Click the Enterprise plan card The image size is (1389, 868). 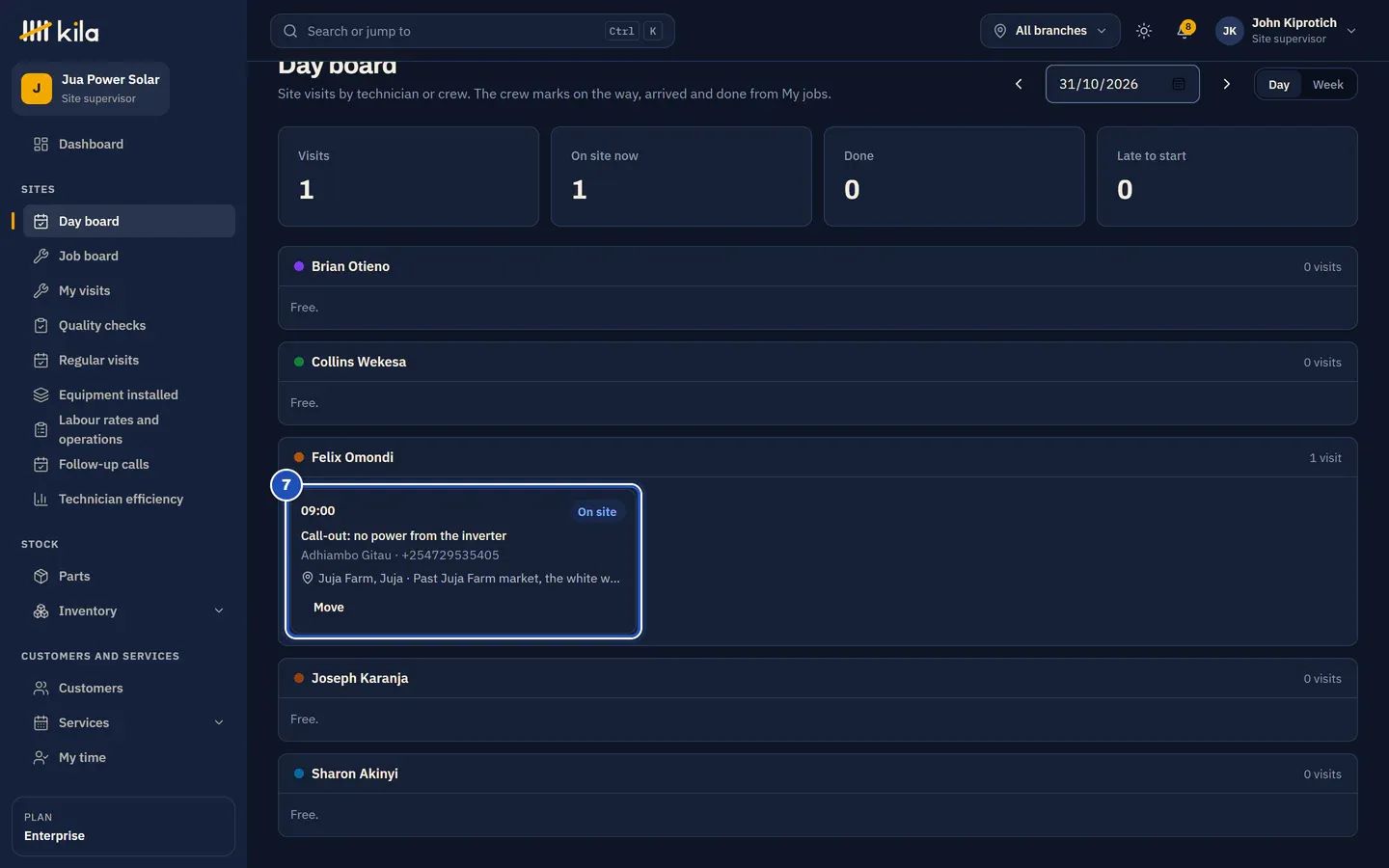(x=123, y=827)
